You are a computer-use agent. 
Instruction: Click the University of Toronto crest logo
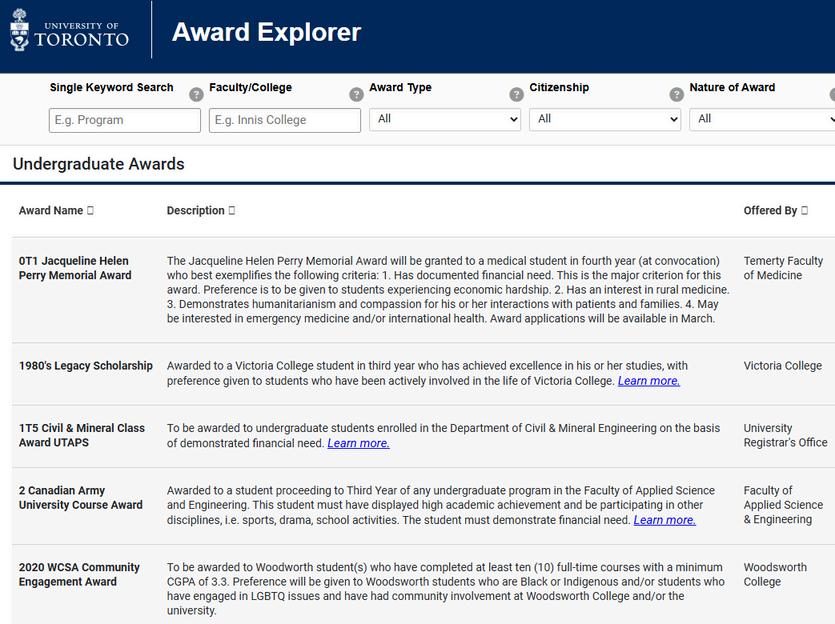click(x=20, y=30)
